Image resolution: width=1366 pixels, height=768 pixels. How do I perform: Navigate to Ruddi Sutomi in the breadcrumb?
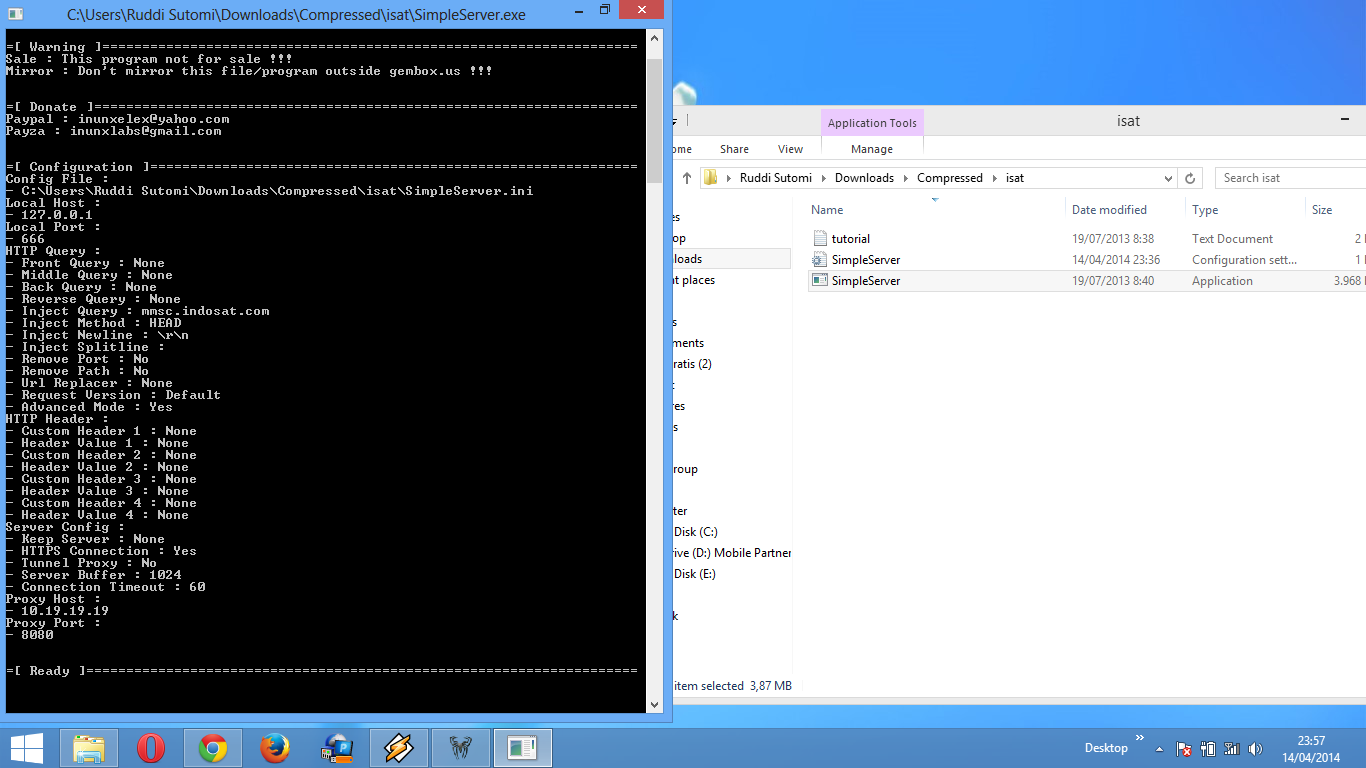click(x=776, y=178)
